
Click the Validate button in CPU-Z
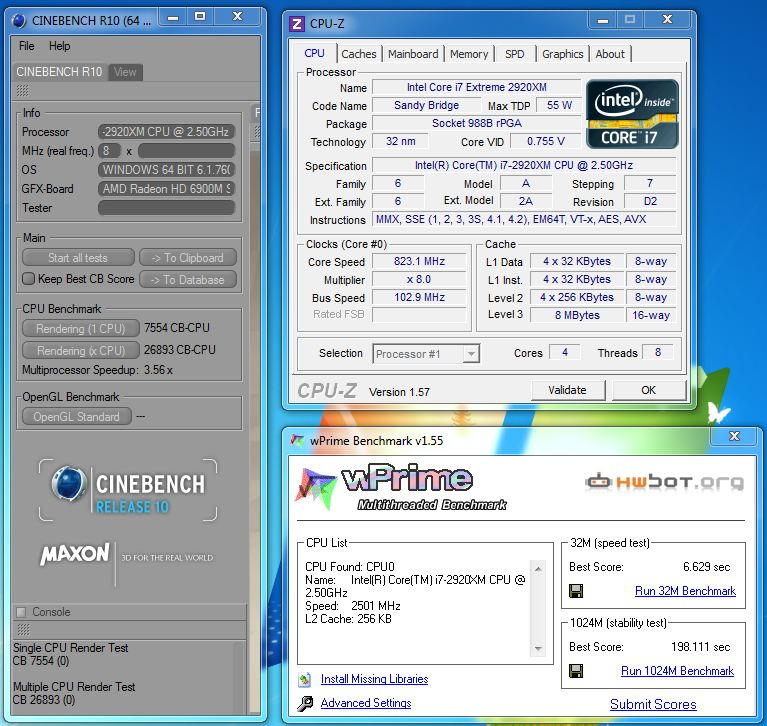(x=568, y=390)
